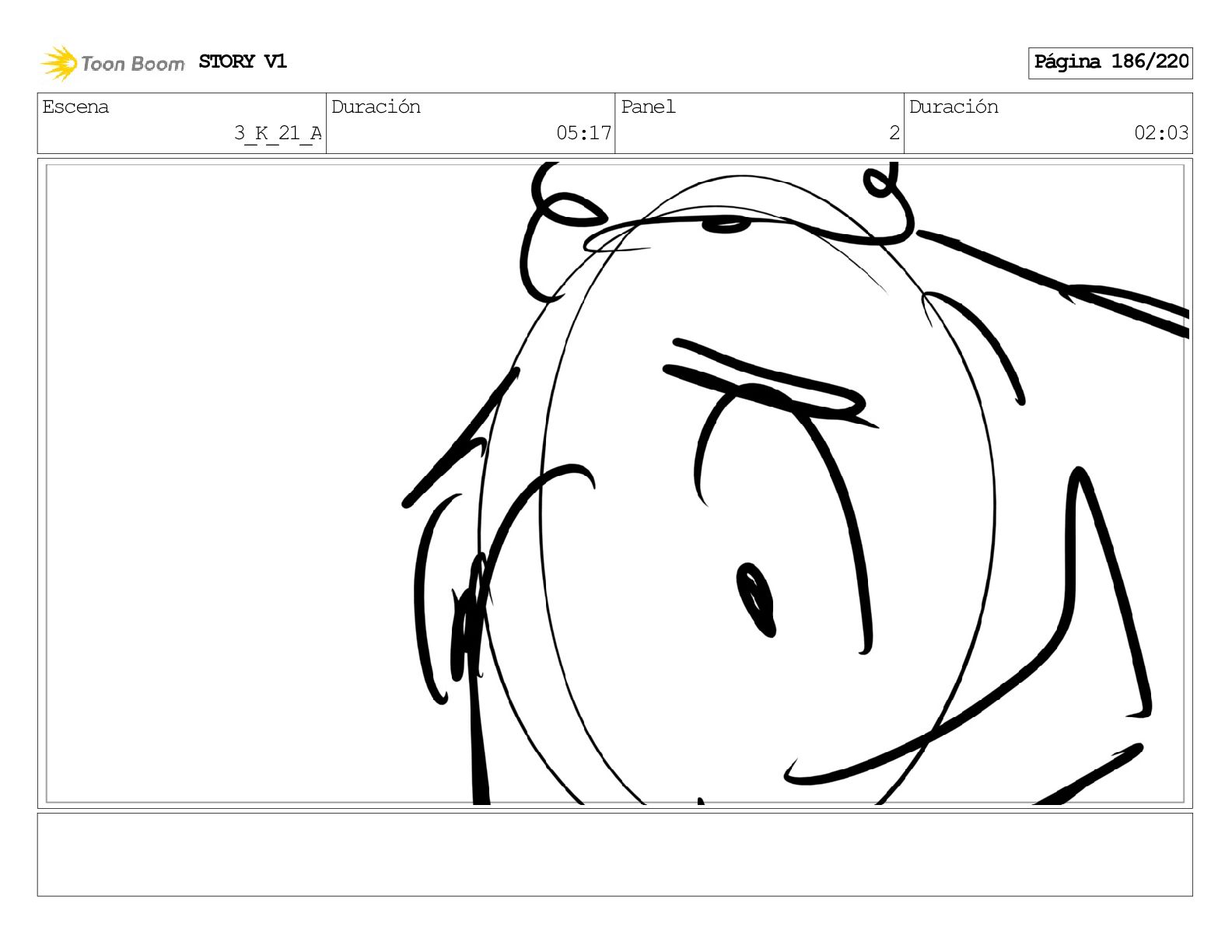Click the Toon Boom logo

[x=113, y=63]
